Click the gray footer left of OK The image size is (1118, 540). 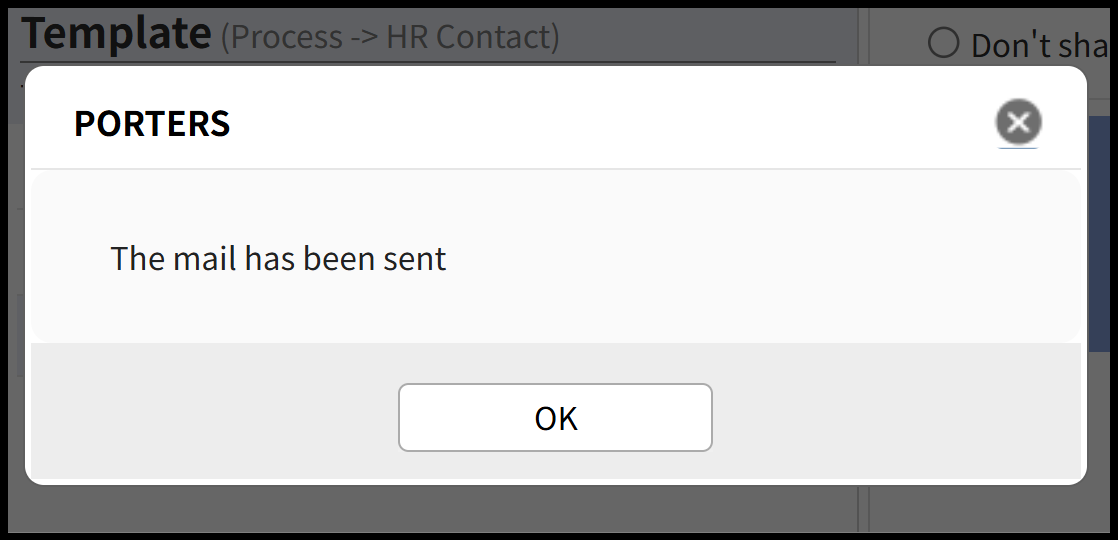tap(215, 418)
